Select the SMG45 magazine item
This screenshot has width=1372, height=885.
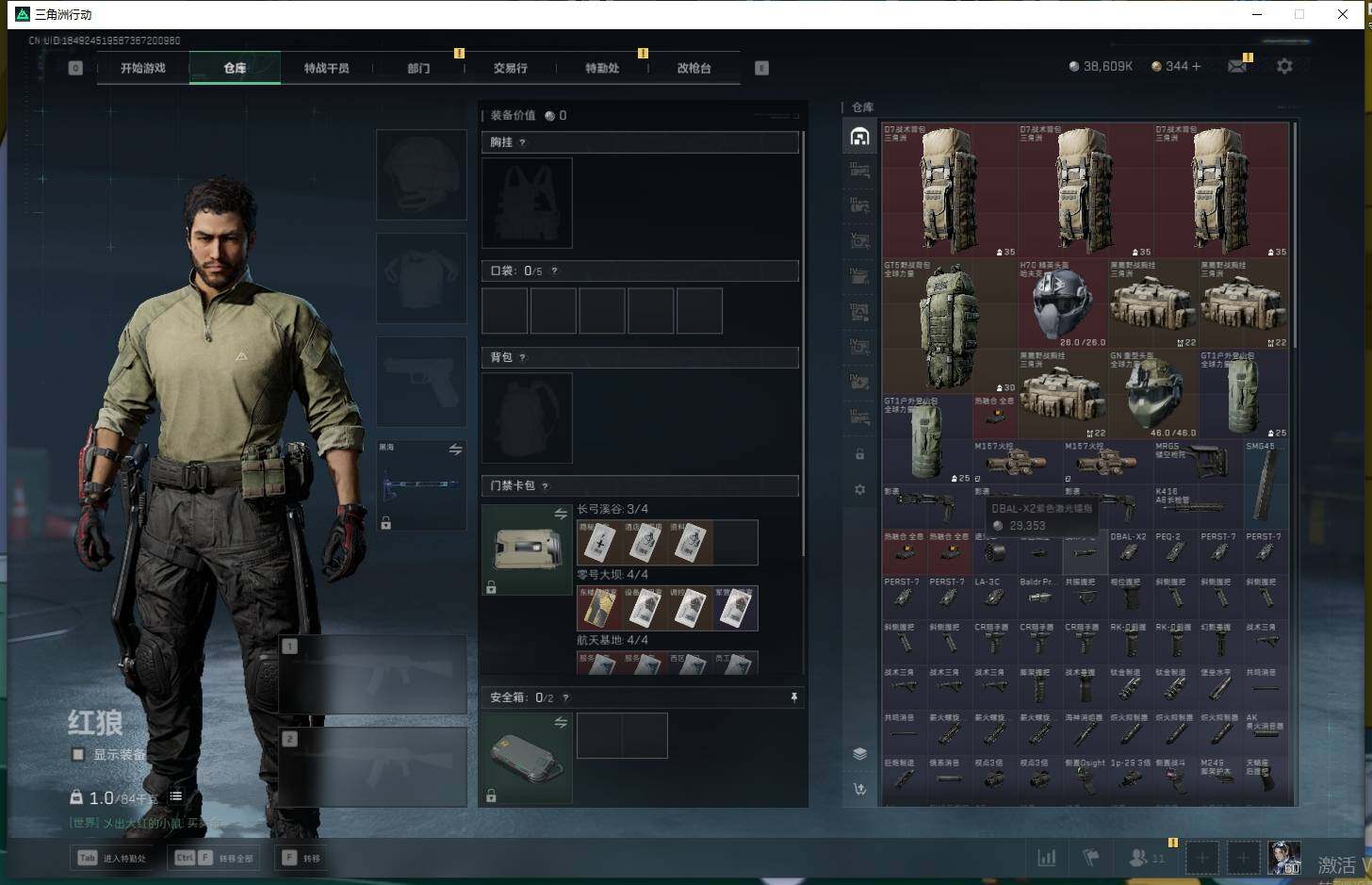tap(1266, 484)
